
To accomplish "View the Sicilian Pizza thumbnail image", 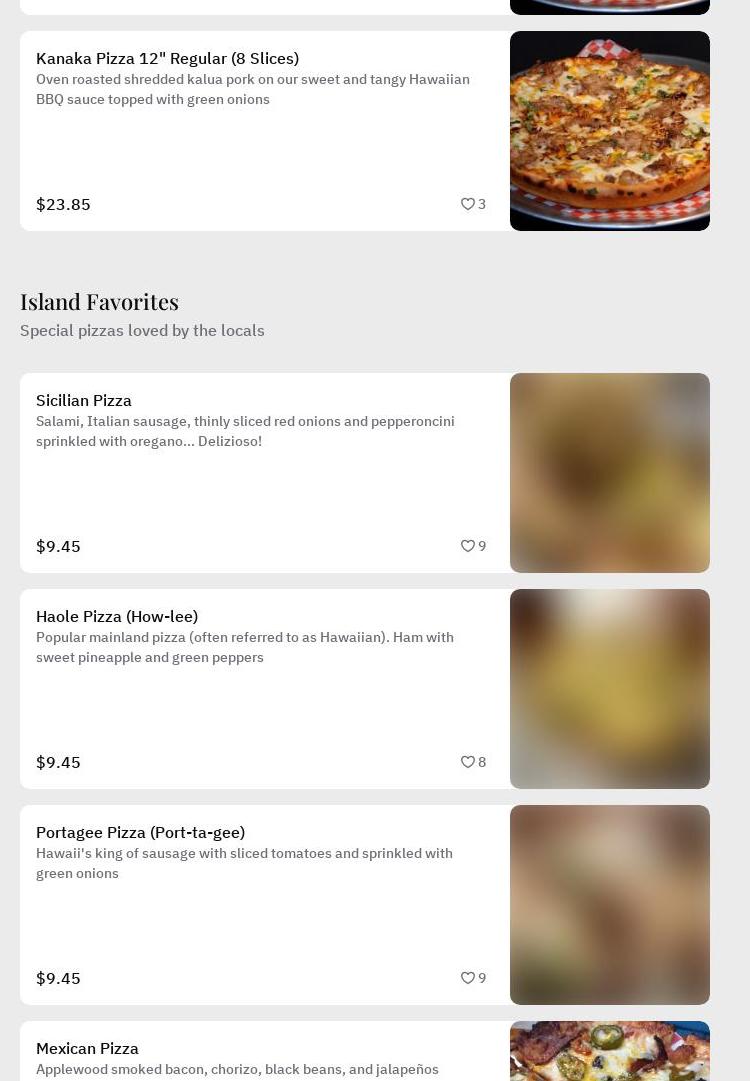I will (x=609, y=473).
